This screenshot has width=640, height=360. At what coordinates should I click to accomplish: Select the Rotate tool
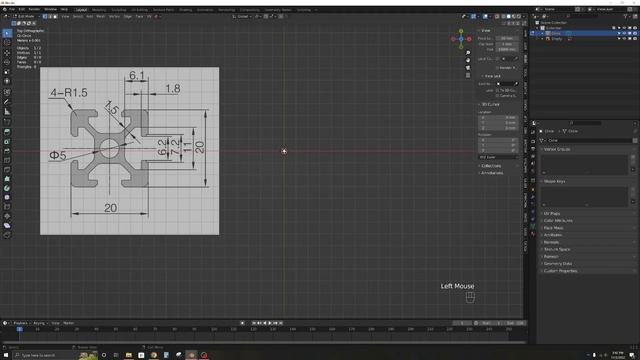click(7, 62)
